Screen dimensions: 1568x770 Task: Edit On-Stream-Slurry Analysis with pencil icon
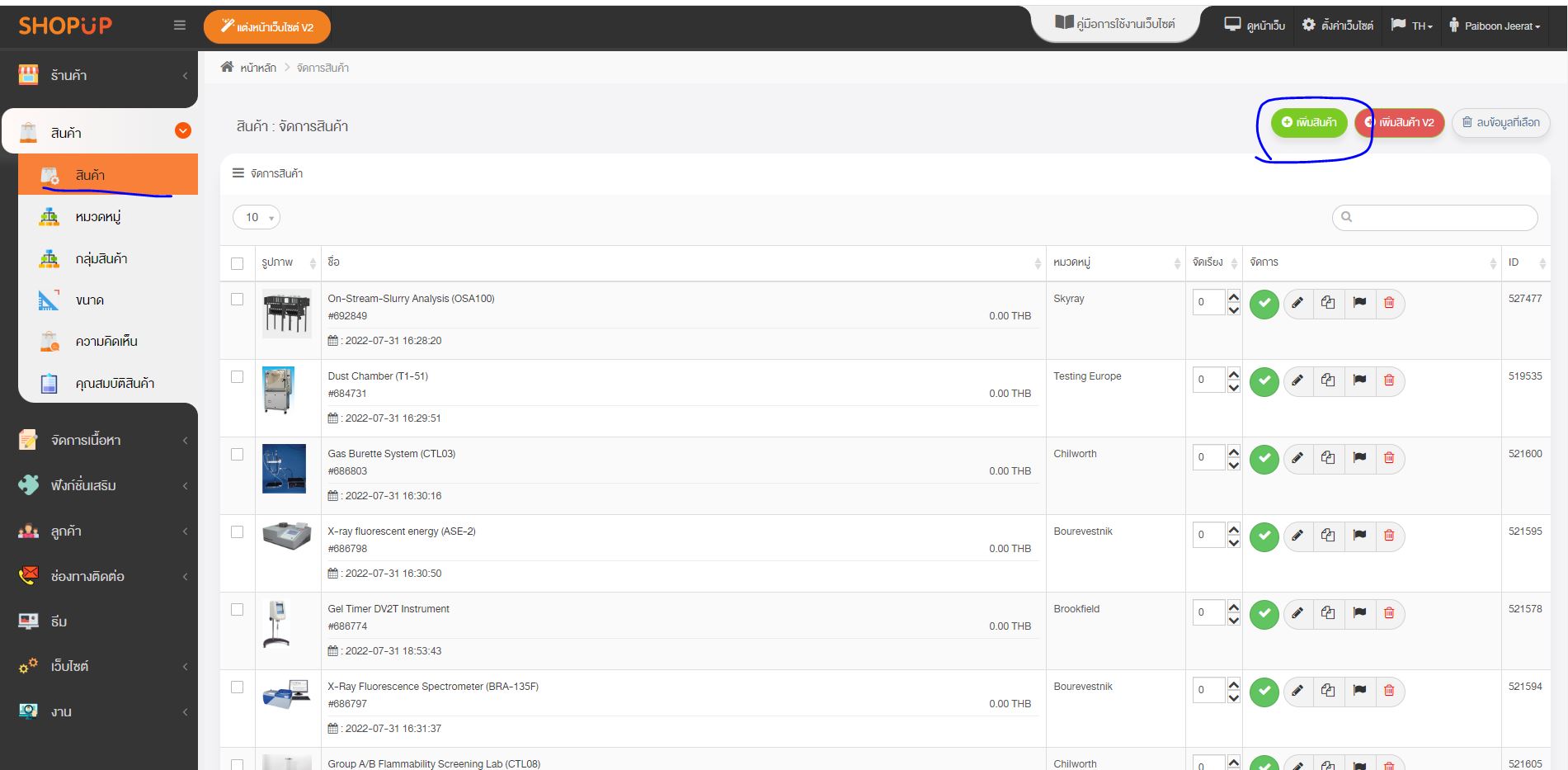click(1297, 303)
